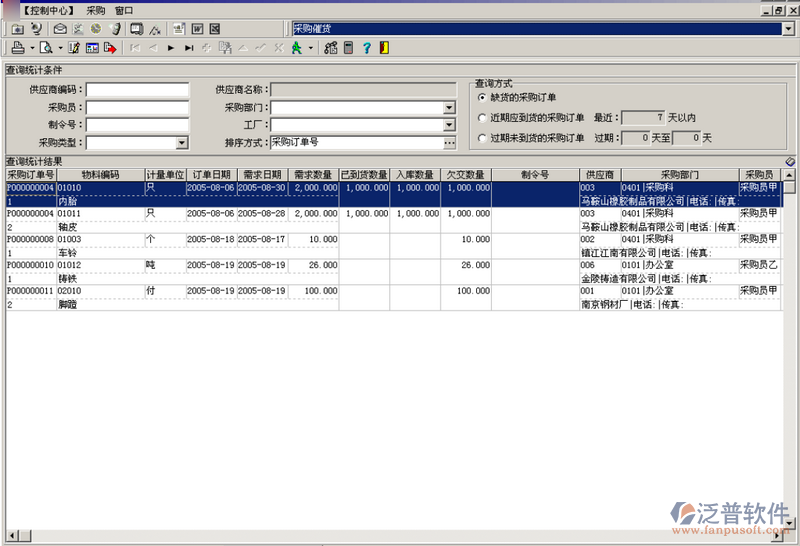
Task: Expand the 工厂 dropdown
Action: click(450, 125)
